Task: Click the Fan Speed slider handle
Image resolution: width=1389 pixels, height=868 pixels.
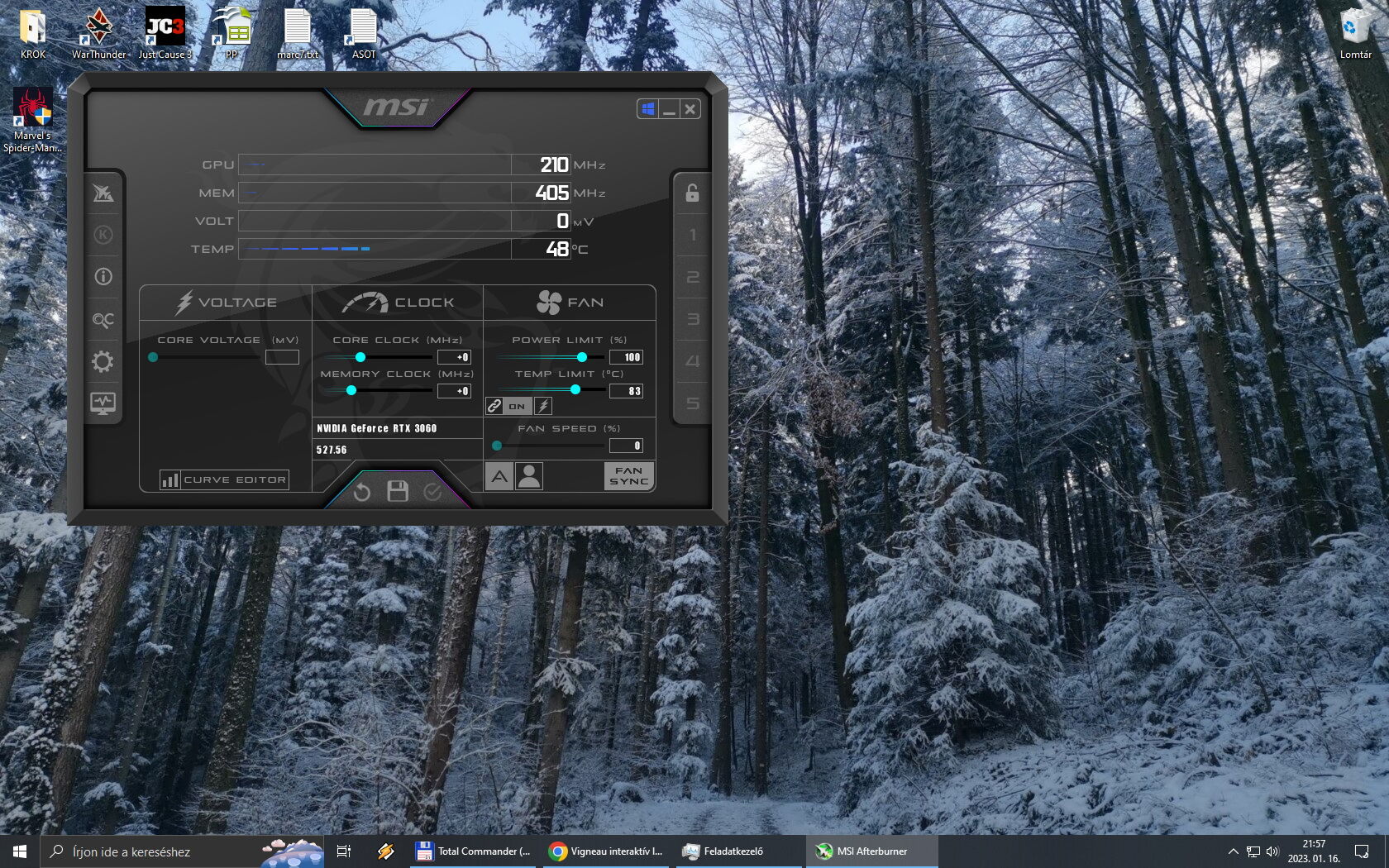Action: (497, 446)
